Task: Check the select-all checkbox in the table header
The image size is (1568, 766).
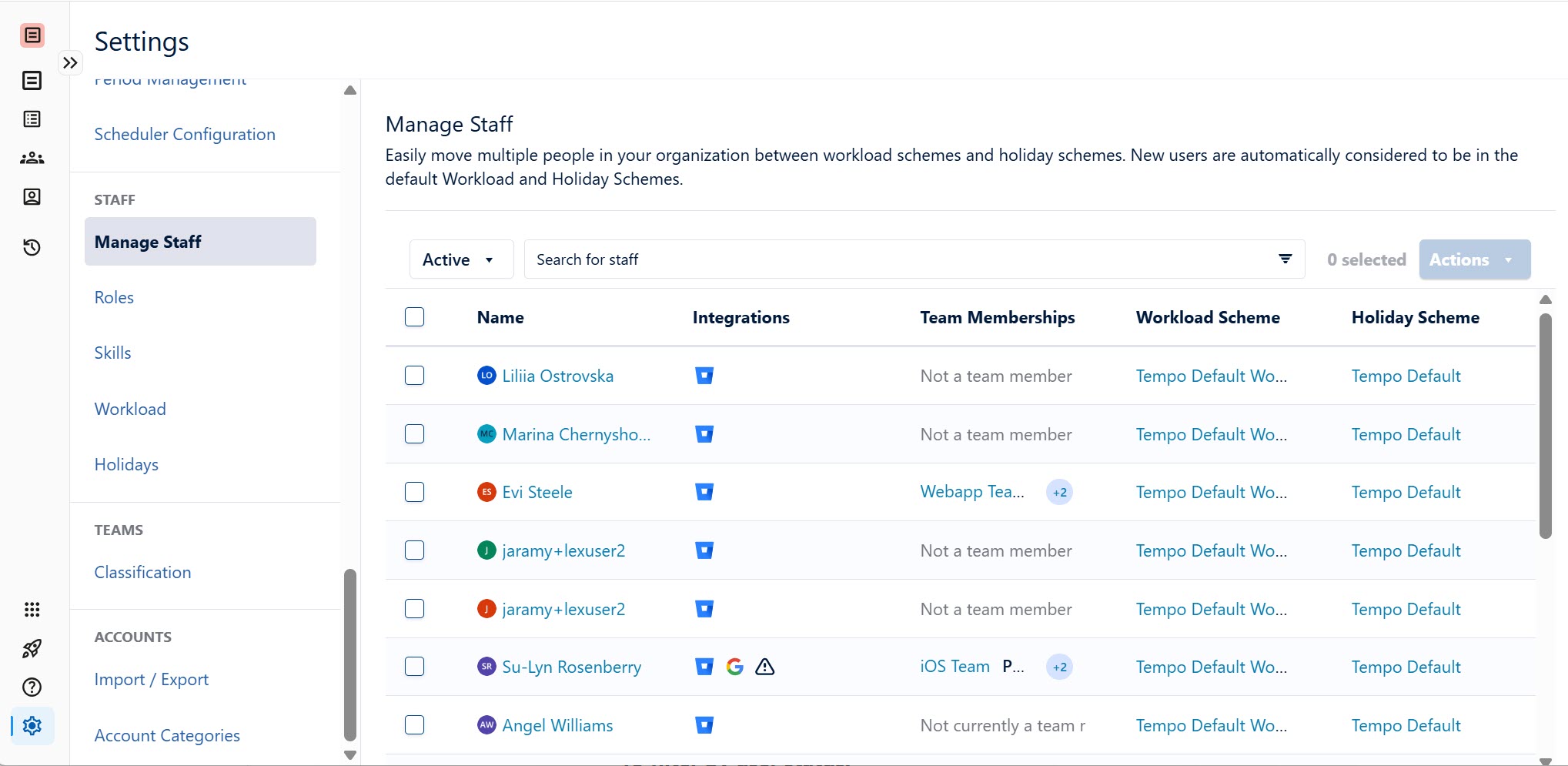Action: coord(414,316)
